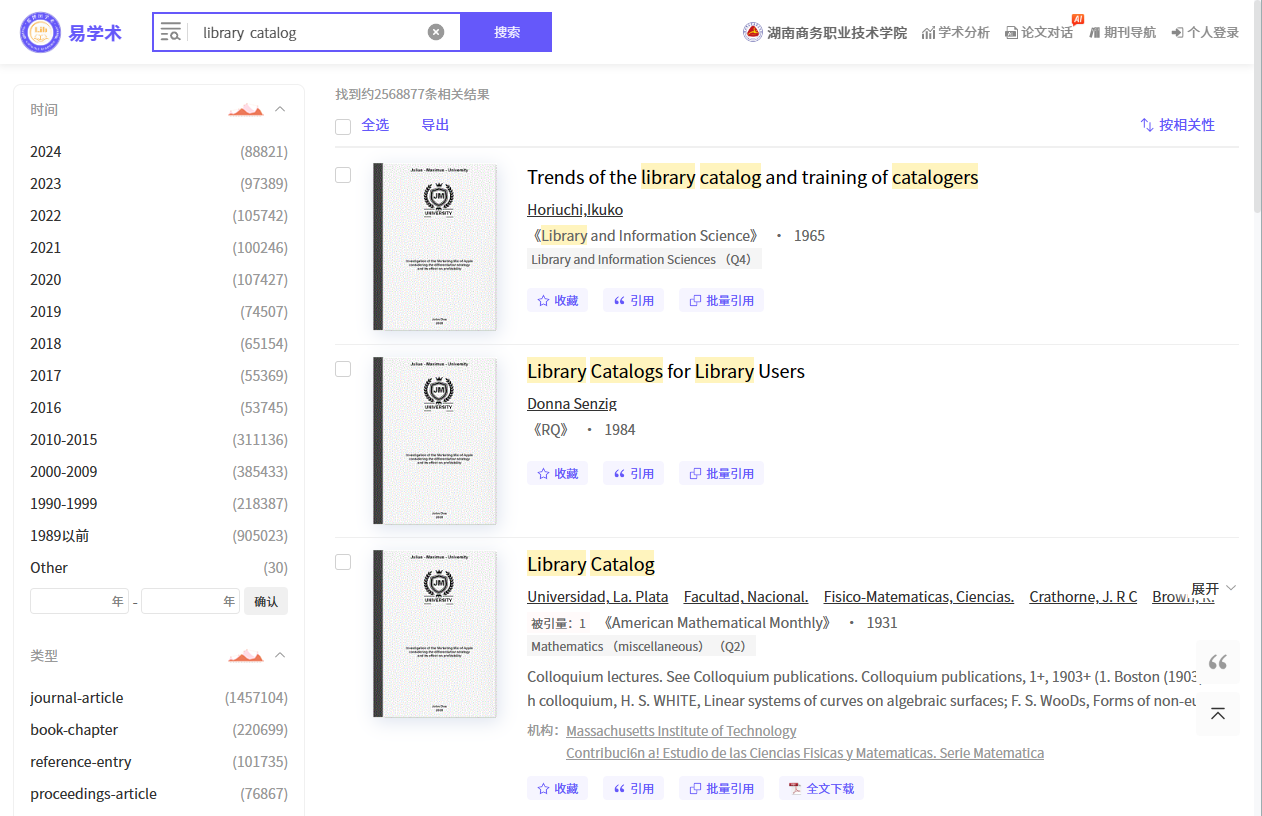The height and width of the screenshot is (816, 1262).
Task: Open the 学术分析 analytics icon link
Action: pyautogui.click(x=955, y=33)
